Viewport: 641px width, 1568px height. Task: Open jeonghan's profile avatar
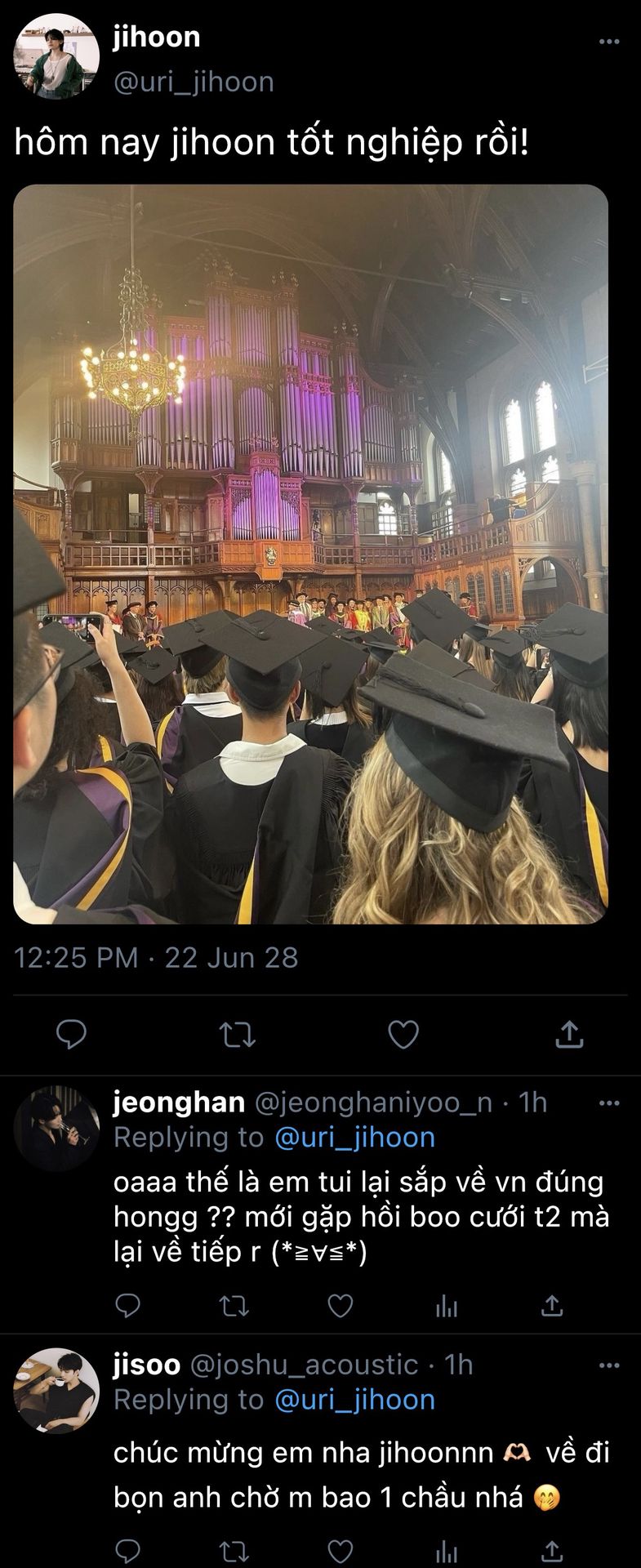coord(56,1128)
